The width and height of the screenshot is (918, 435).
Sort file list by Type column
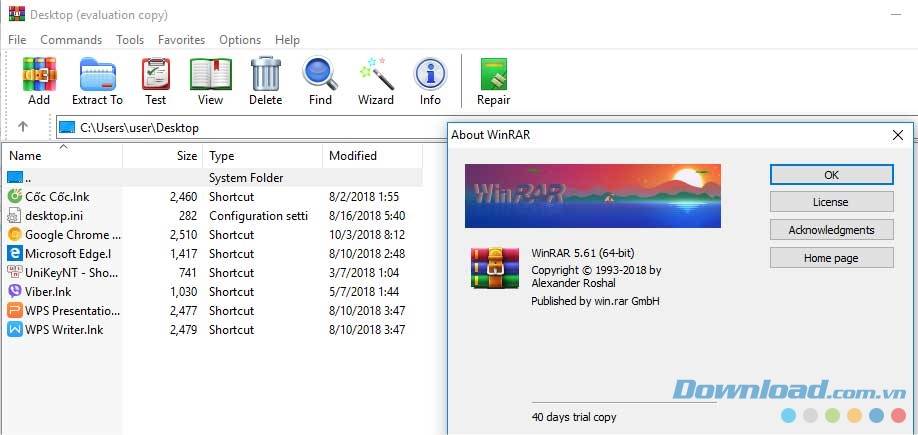point(263,156)
